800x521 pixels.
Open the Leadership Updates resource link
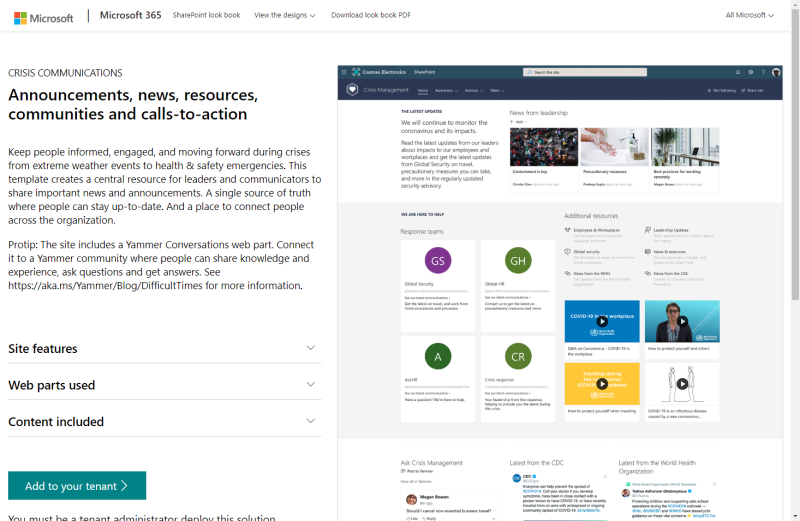pyautogui.click(x=671, y=230)
